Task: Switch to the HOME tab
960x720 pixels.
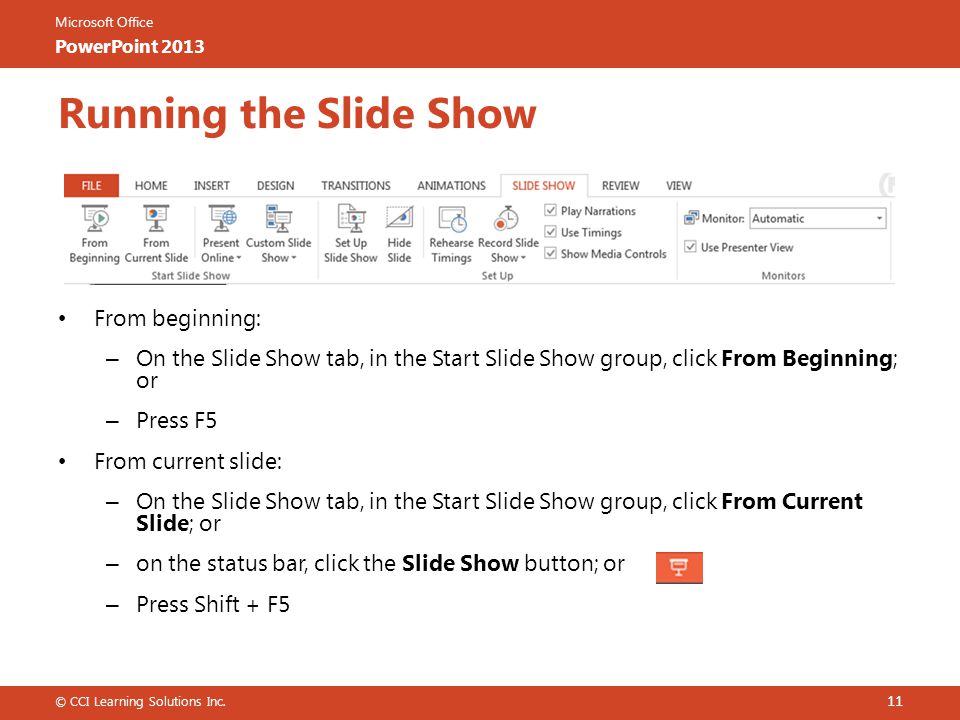Action: [151, 186]
